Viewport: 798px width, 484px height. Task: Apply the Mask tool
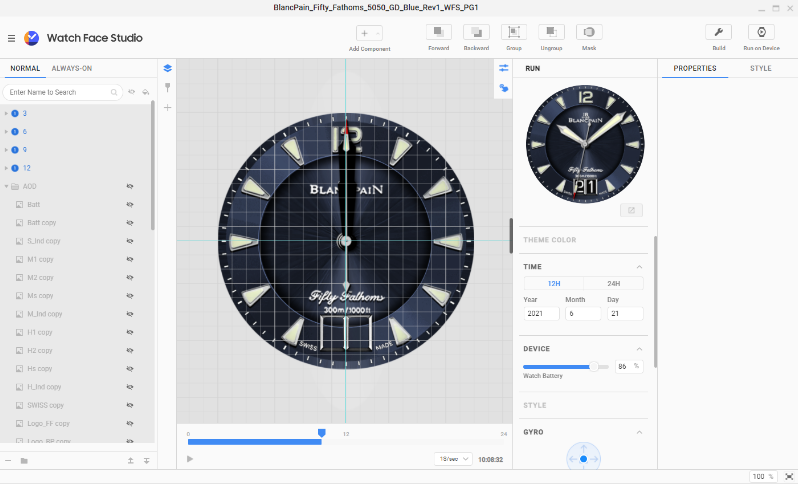[589, 32]
